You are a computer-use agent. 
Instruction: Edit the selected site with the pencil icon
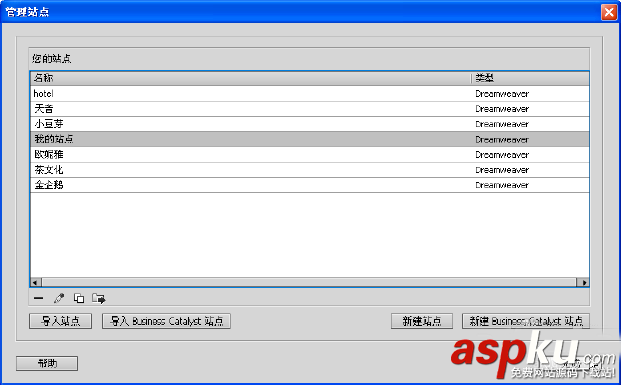[x=59, y=298]
